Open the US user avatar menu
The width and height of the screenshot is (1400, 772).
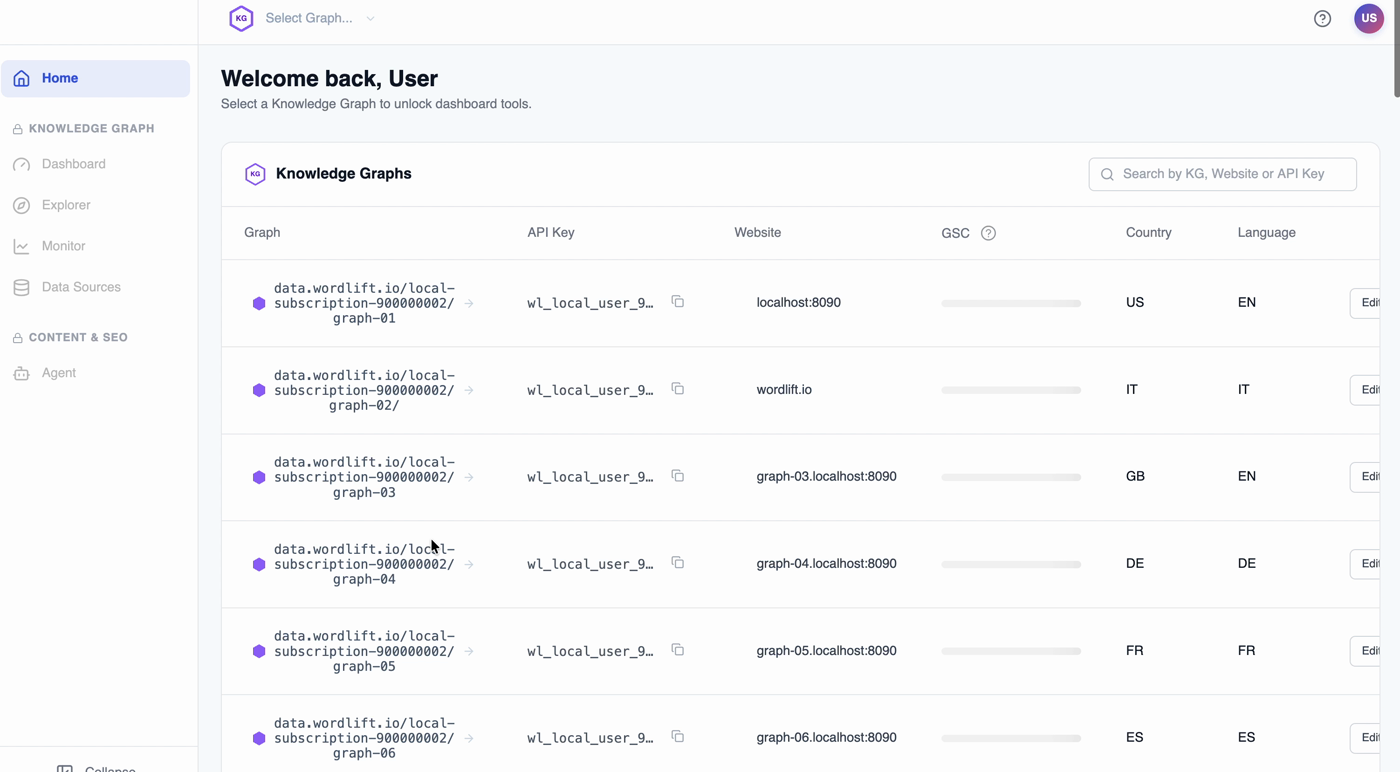(1368, 18)
